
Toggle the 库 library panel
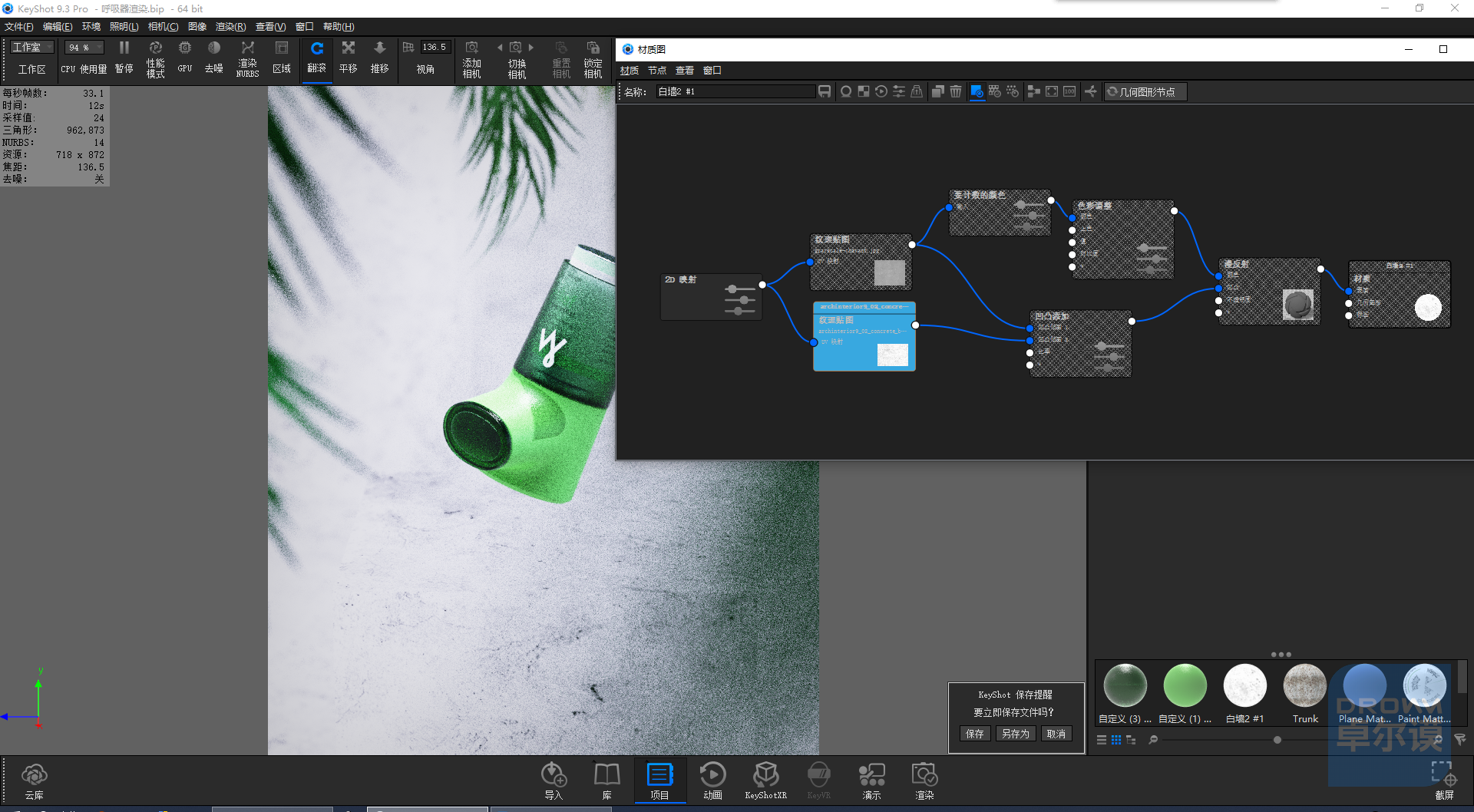point(606,781)
